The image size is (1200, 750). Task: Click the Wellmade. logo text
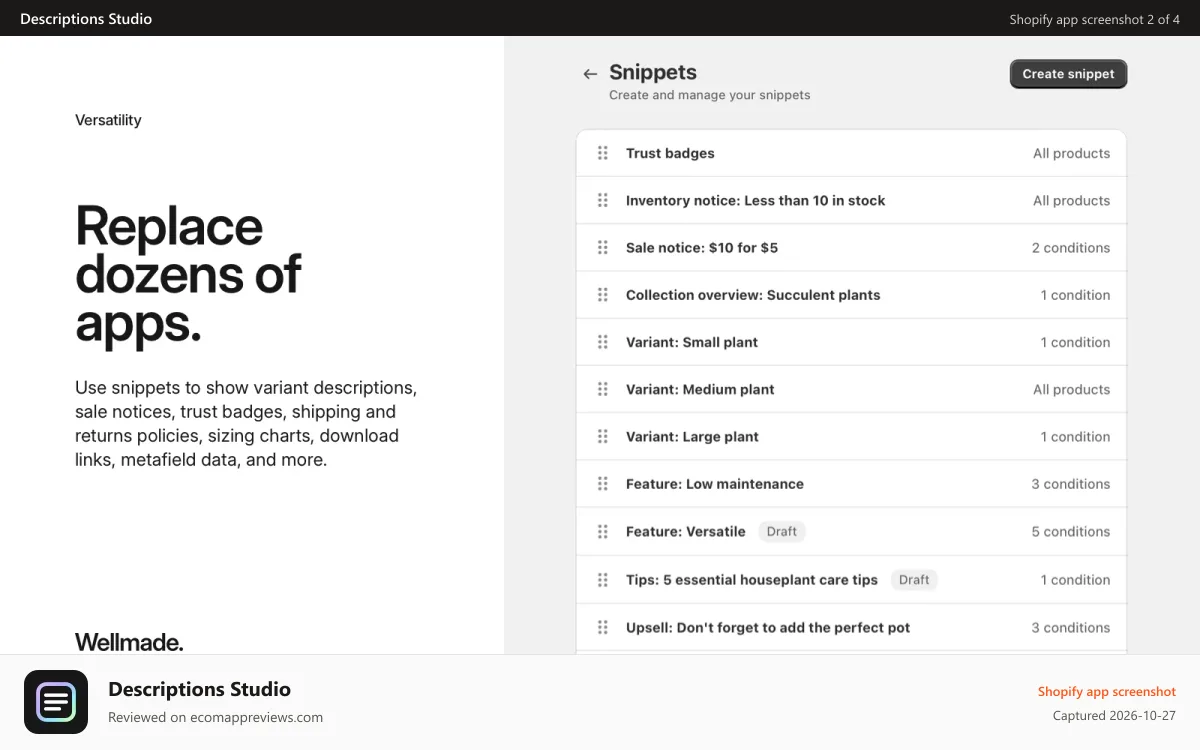pyautogui.click(x=129, y=642)
